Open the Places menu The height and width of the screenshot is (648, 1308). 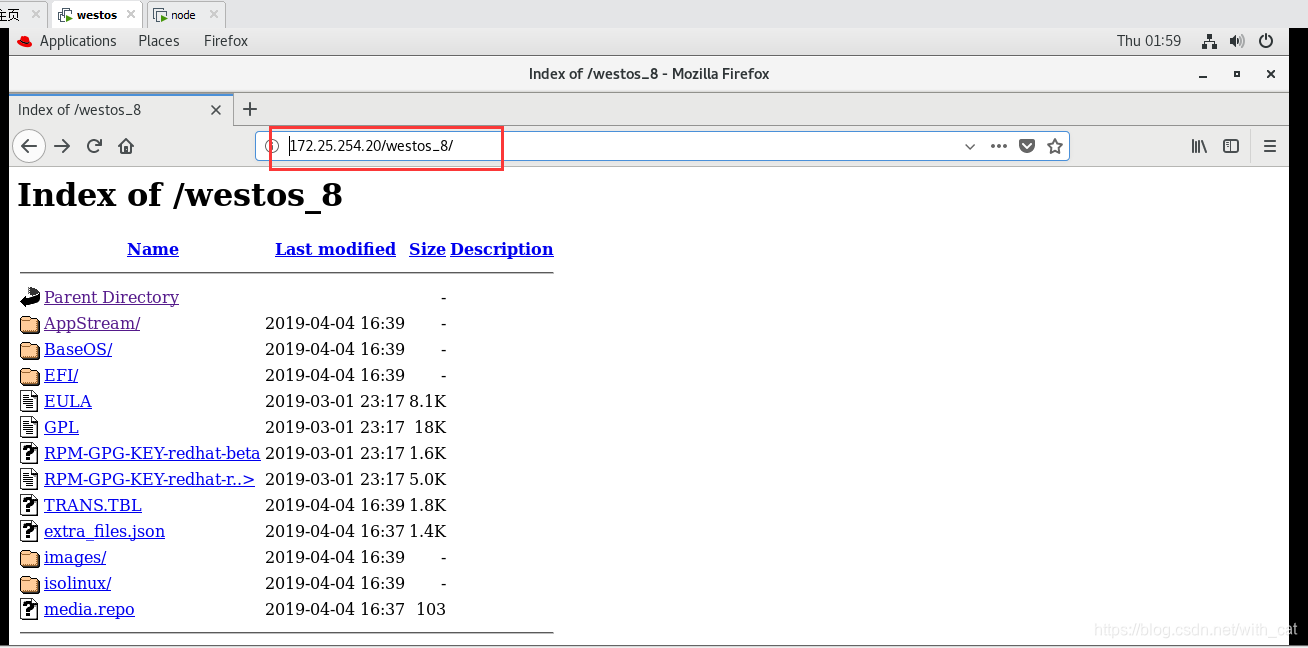tap(159, 41)
